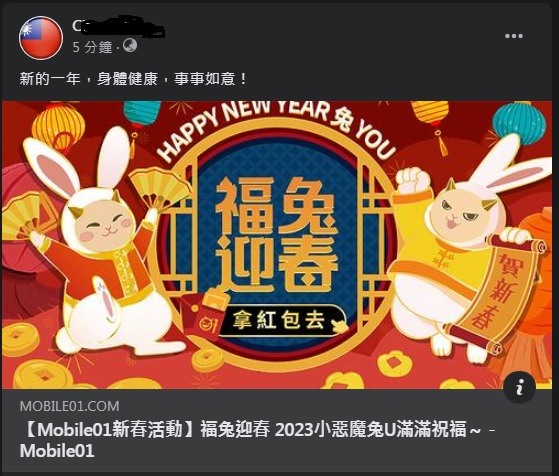The image size is (559, 476).
Task: Click the Taiwan flag profile picture
Action: [41, 37]
